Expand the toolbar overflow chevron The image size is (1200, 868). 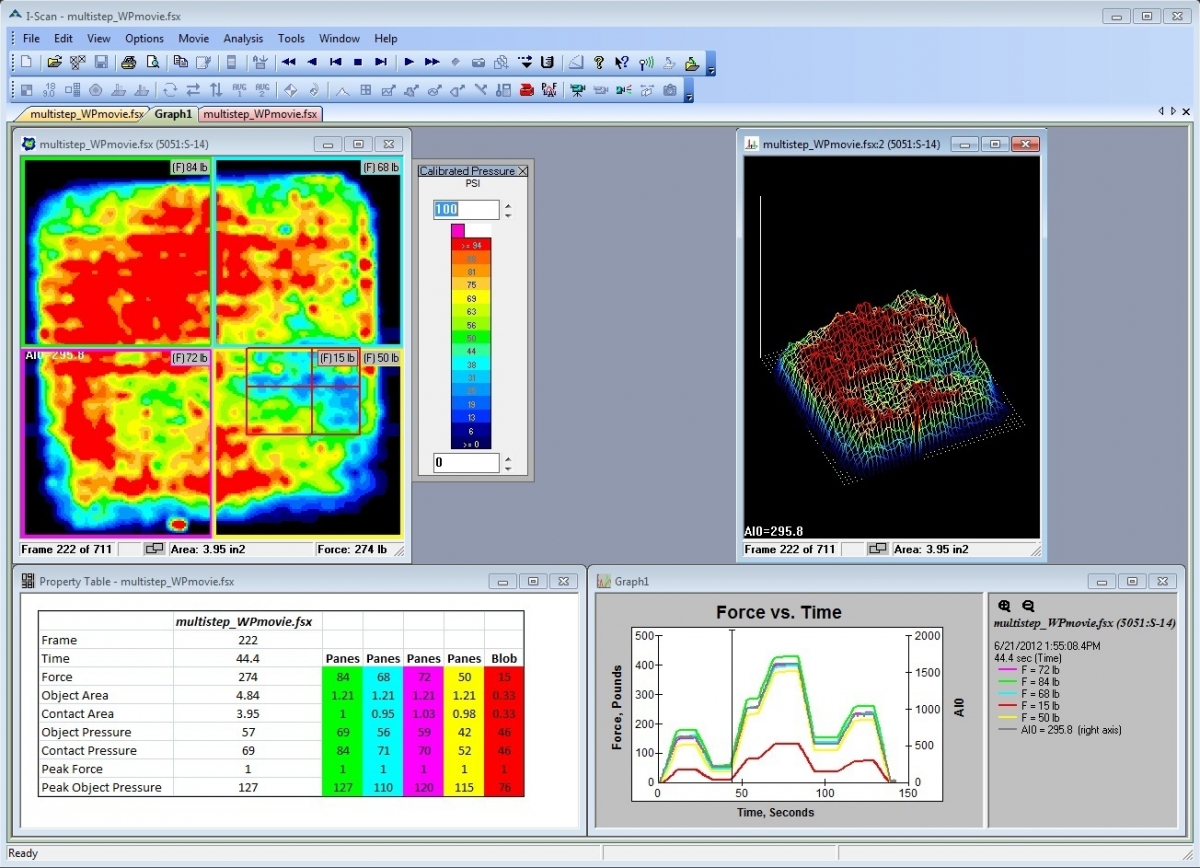(711, 69)
